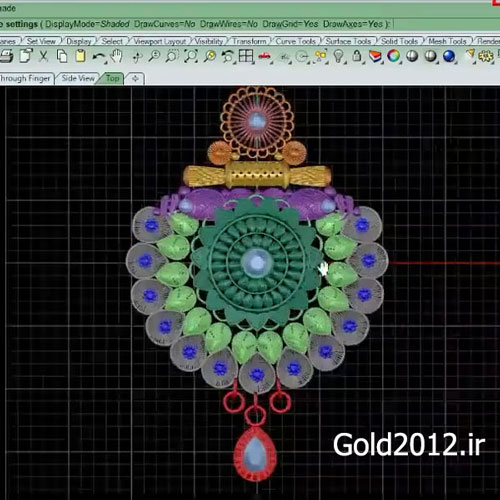500x500 pixels.
Task: Click the Print icon in the toolbar
Action: tap(6, 56)
